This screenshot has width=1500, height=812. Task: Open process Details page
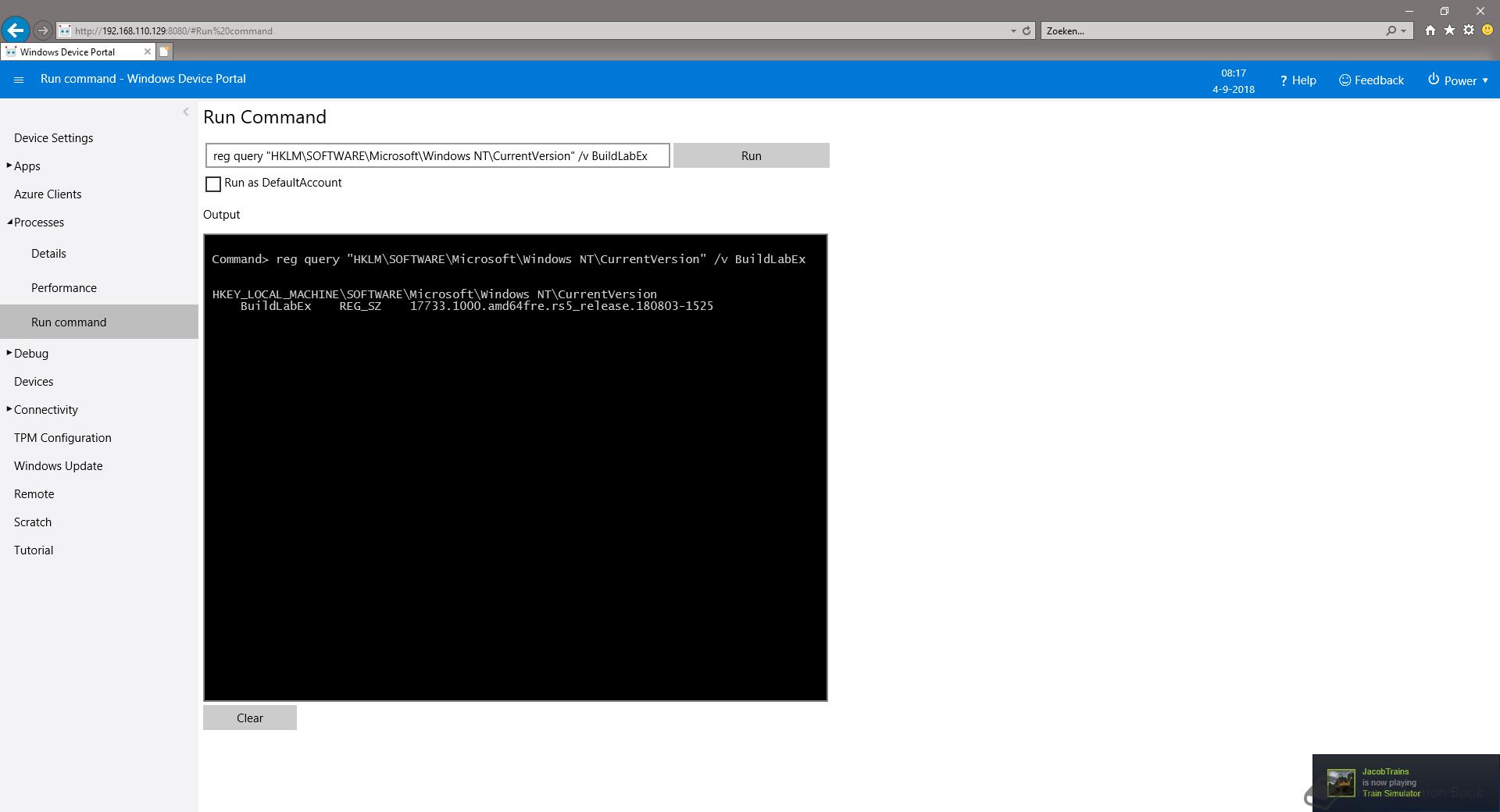tap(48, 254)
